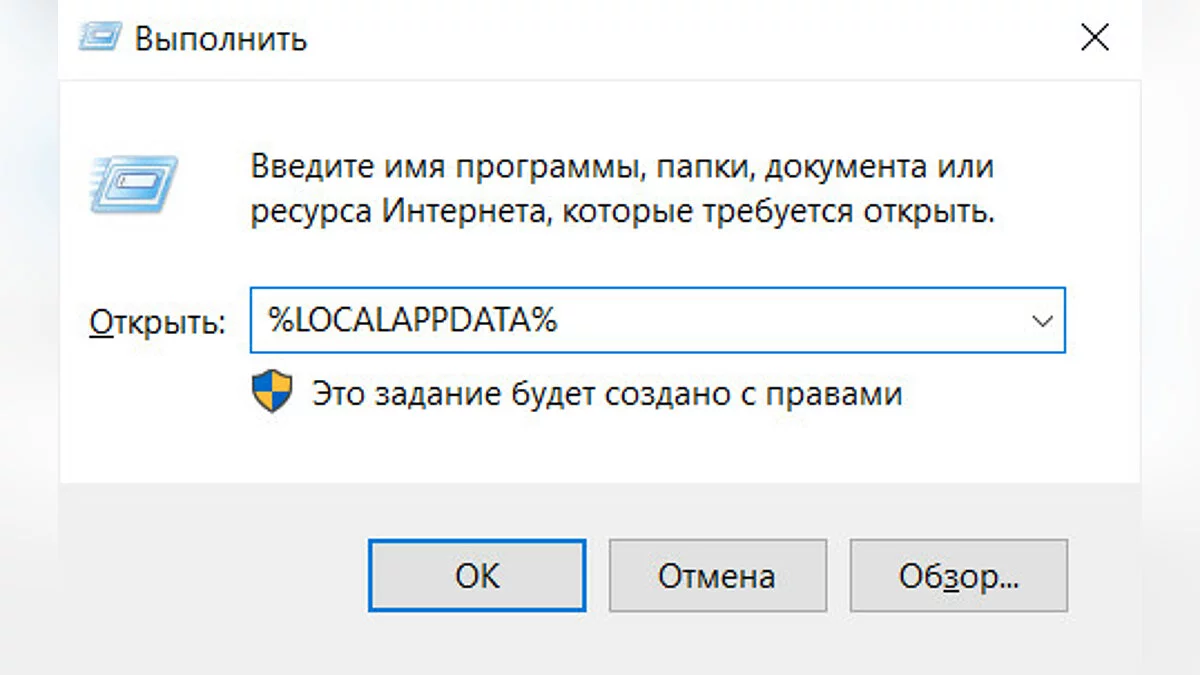This screenshot has width=1200, height=675.
Task: Click the small Run icon in title bar
Action: (98, 39)
